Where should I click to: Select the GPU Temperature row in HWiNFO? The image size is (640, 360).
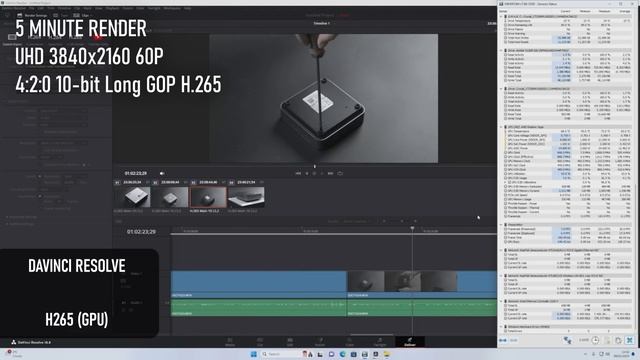(x=569, y=131)
